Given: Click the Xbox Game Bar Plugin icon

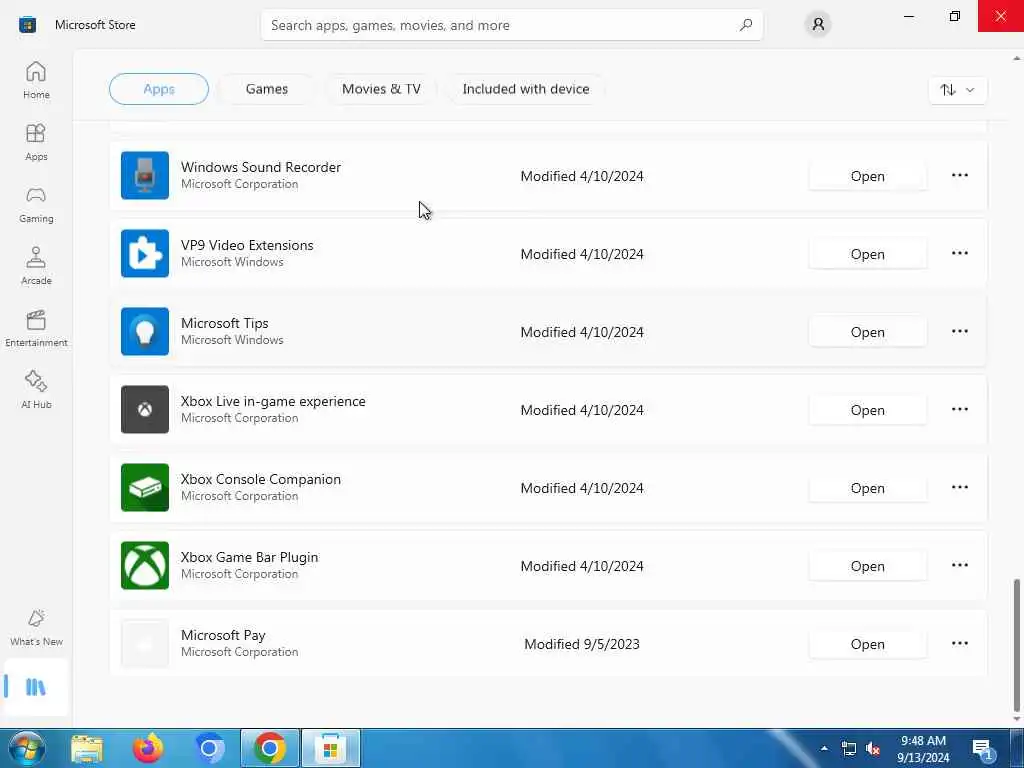Looking at the screenshot, I should [145, 565].
